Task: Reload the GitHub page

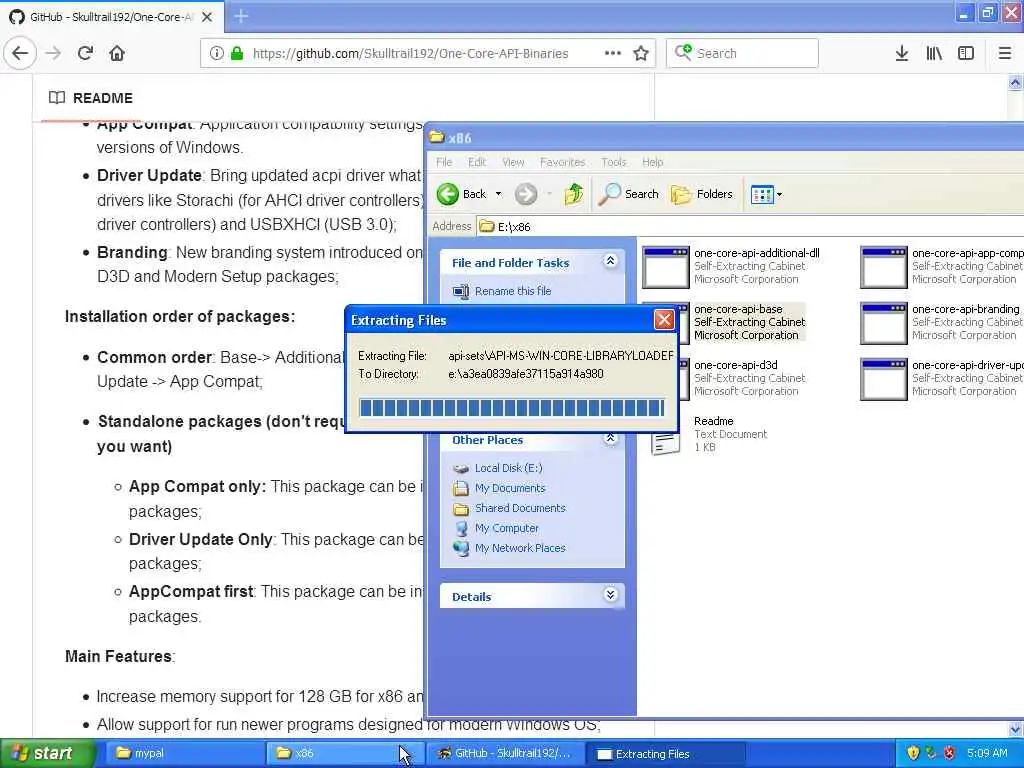Action: click(x=85, y=53)
